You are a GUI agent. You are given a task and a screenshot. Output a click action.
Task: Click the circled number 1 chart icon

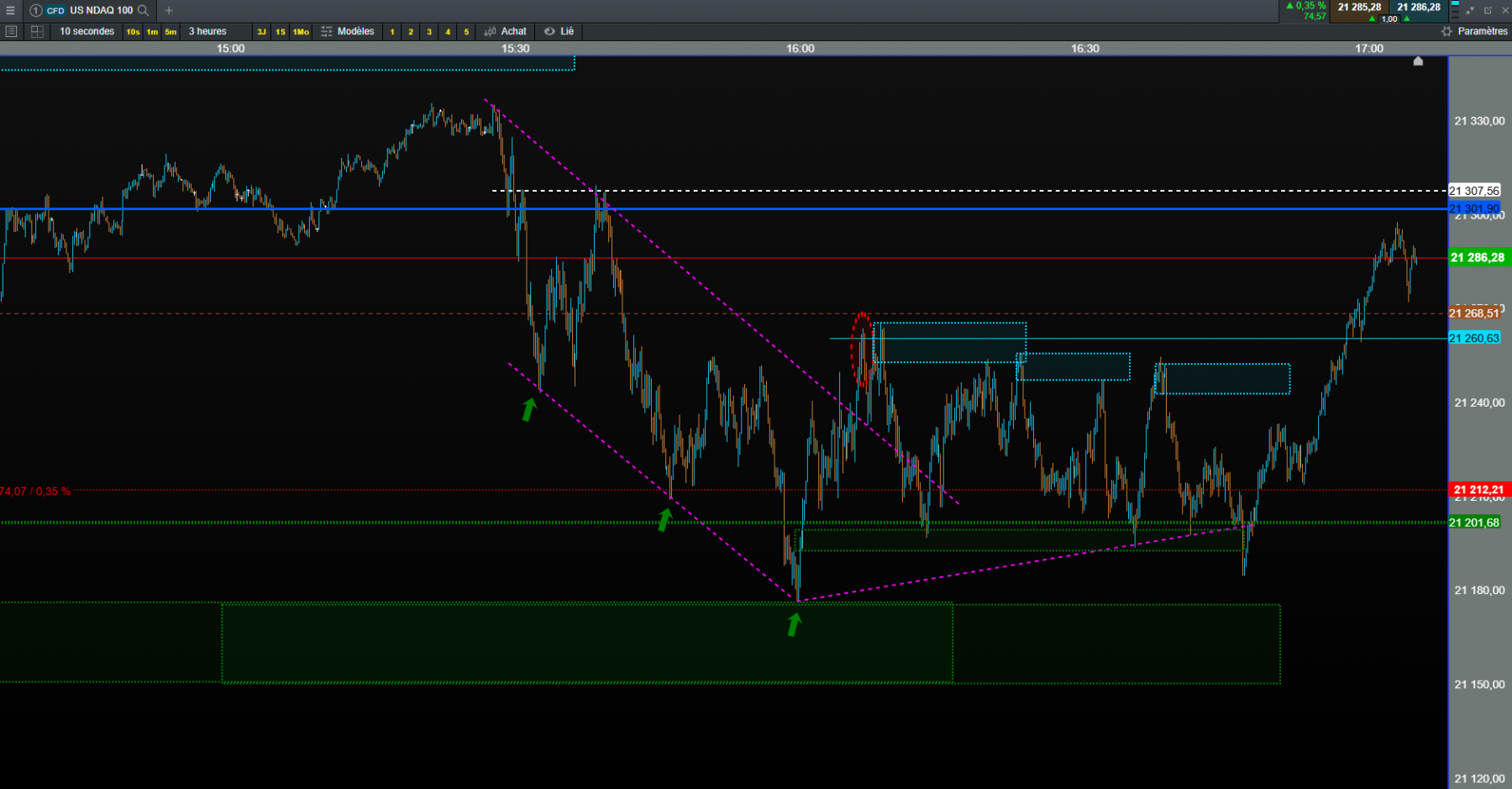coord(35,10)
